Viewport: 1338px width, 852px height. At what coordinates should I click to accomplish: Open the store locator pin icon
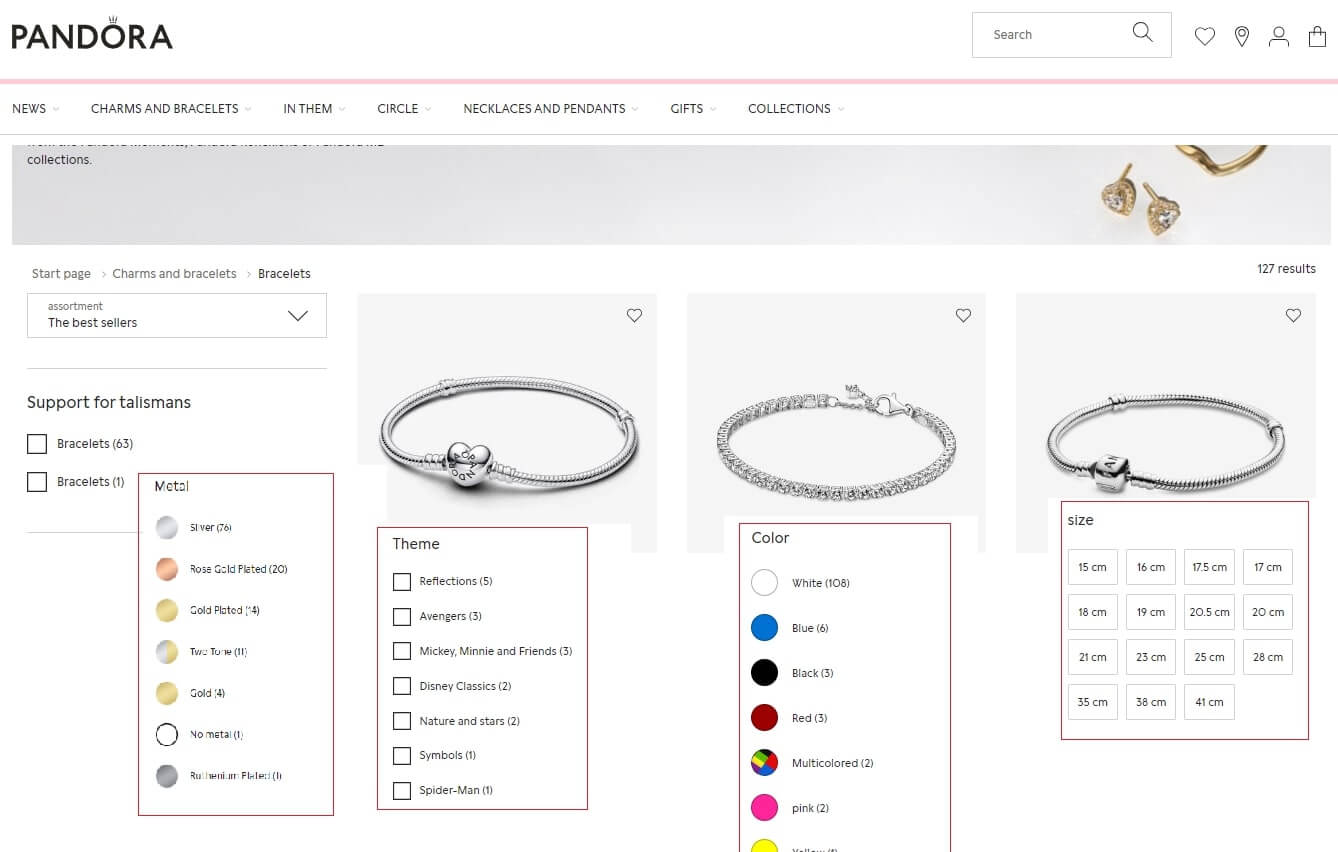click(1242, 37)
